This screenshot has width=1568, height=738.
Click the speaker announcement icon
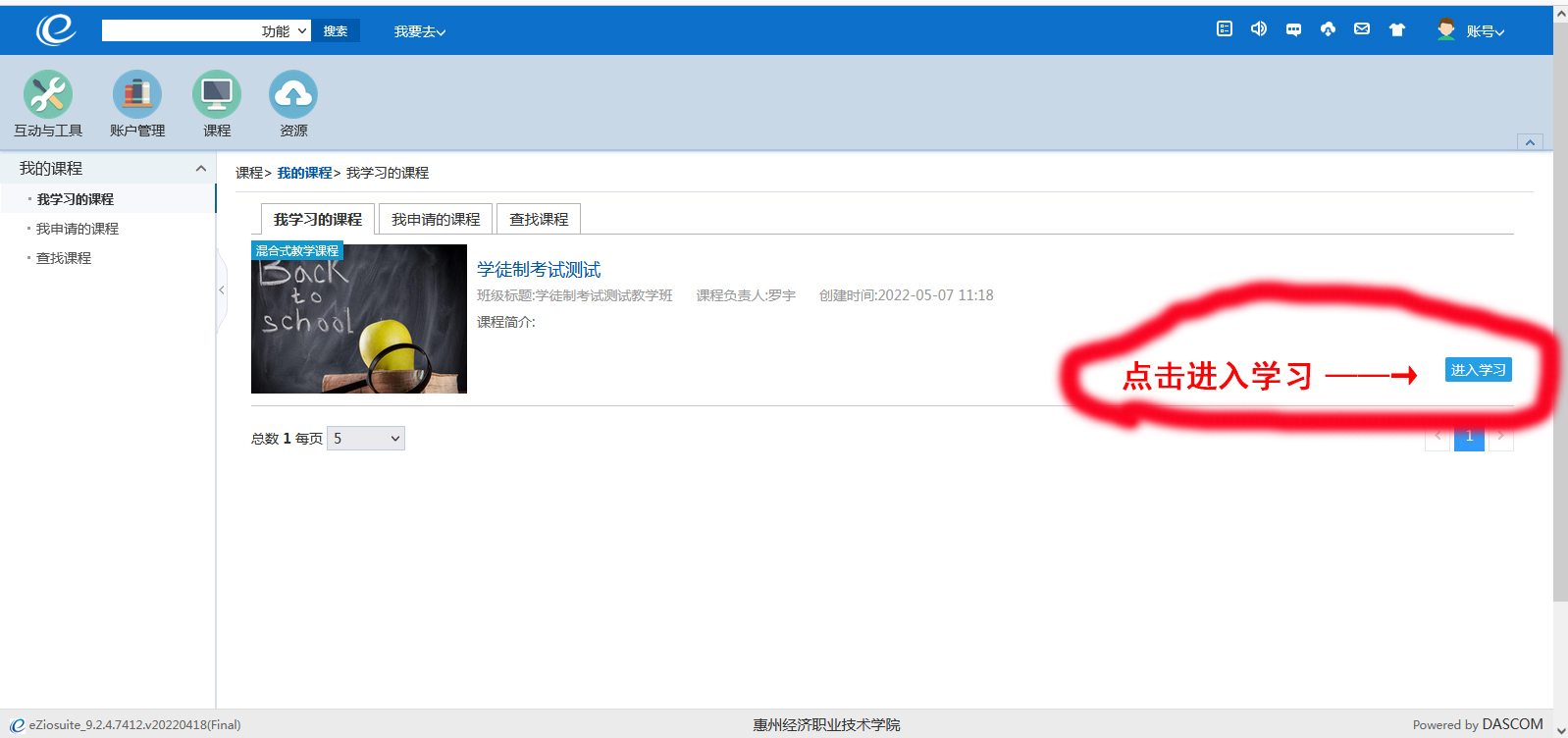click(1259, 29)
